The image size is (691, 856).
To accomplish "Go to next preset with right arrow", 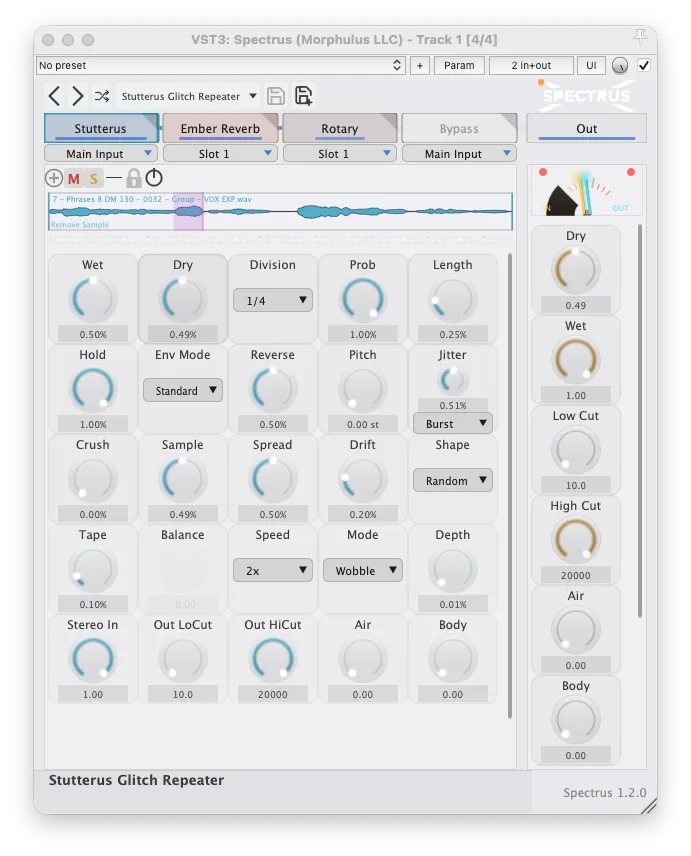I will click(x=78, y=97).
